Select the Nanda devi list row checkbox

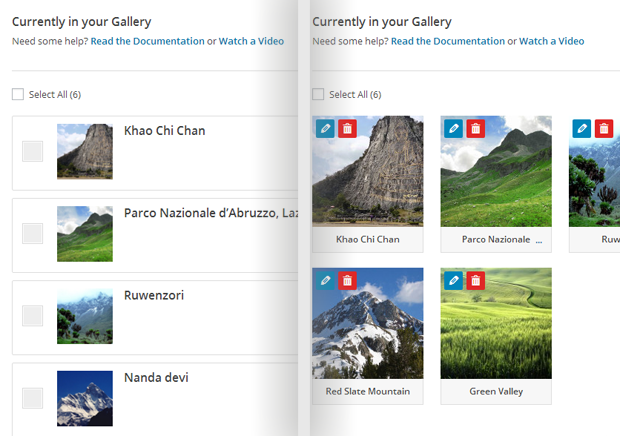point(32,398)
